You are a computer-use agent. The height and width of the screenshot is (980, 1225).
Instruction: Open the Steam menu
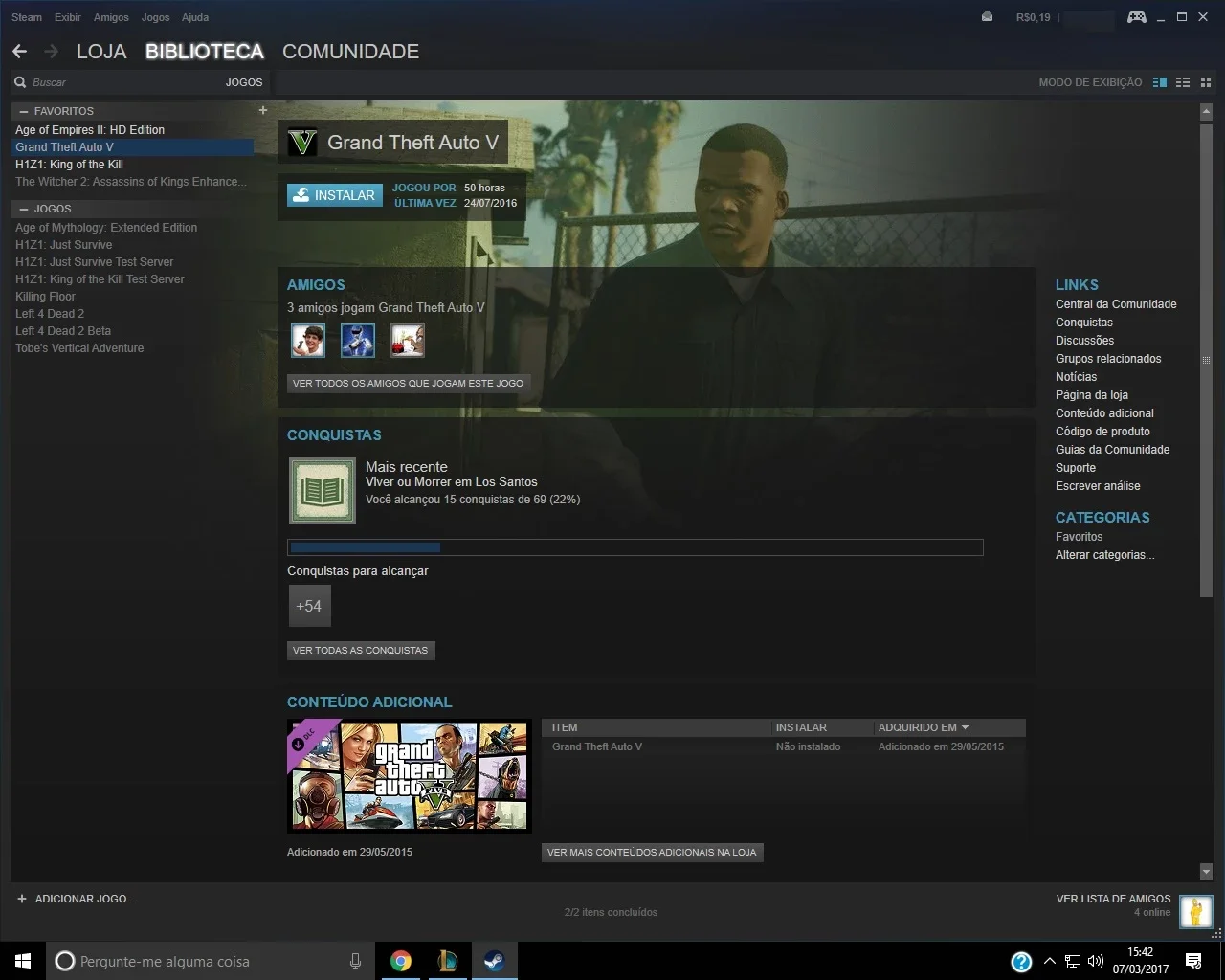click(x=27, y=17)
